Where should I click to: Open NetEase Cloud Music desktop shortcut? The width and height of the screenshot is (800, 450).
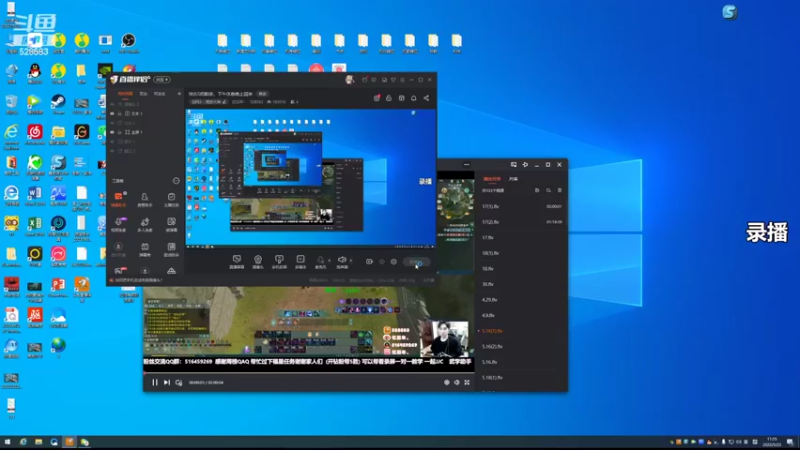tap(35, 135)
